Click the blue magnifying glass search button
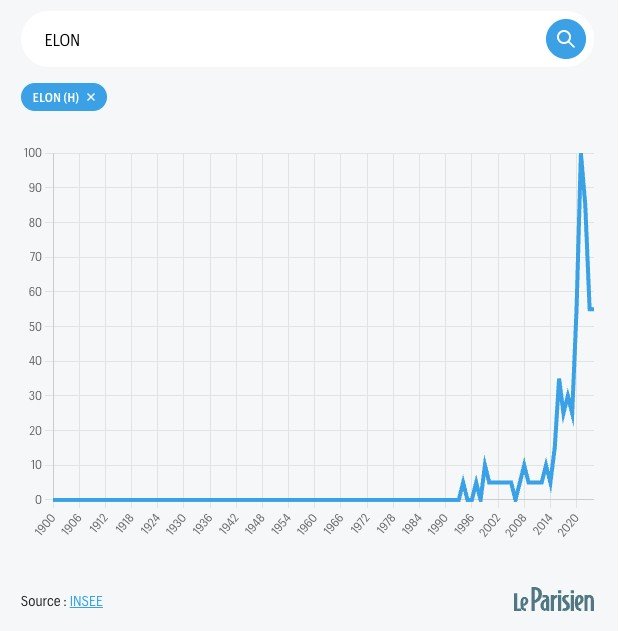The image size is (620, 631). 565,39
